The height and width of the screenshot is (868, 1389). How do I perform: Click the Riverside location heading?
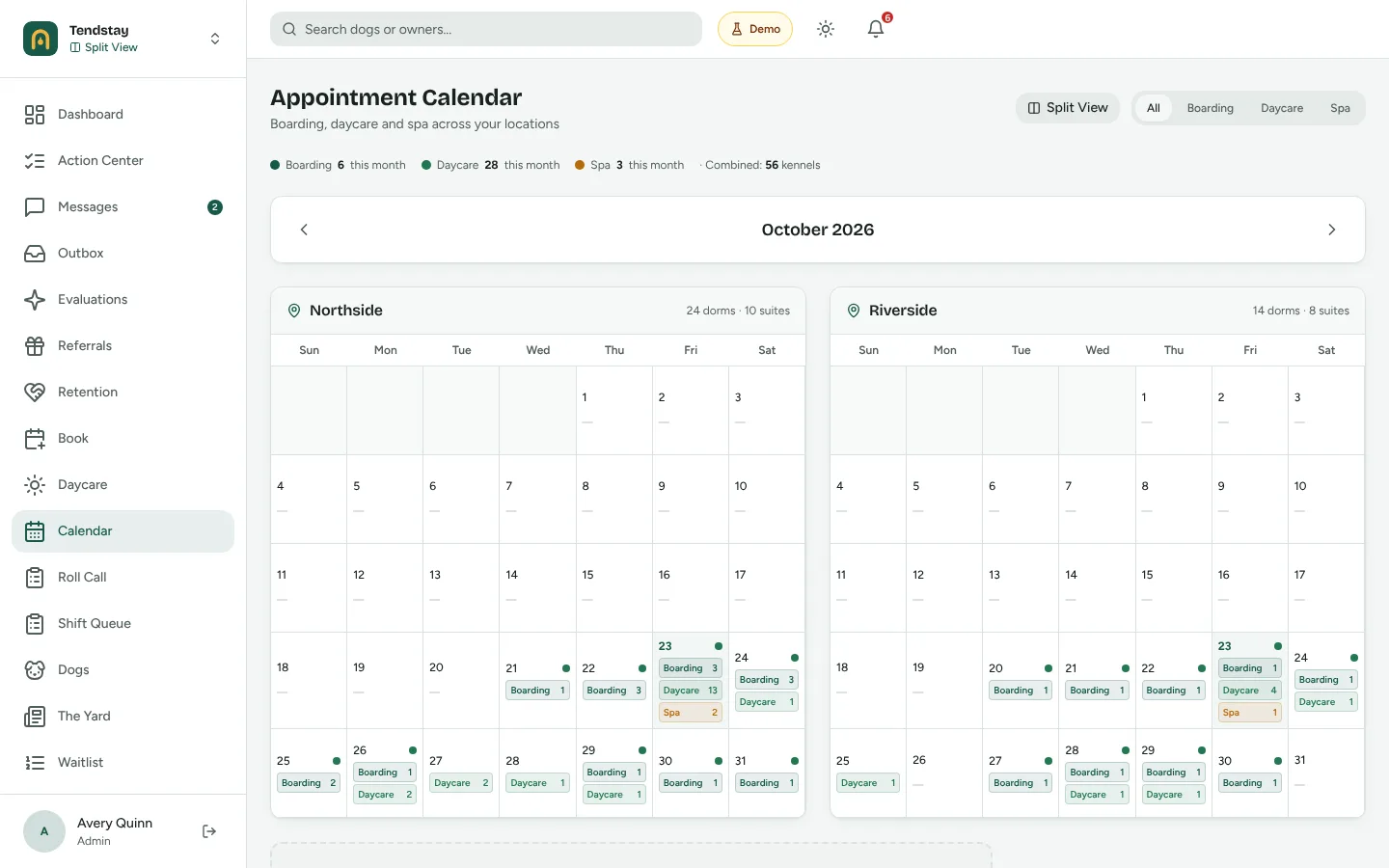pos(903,311)
